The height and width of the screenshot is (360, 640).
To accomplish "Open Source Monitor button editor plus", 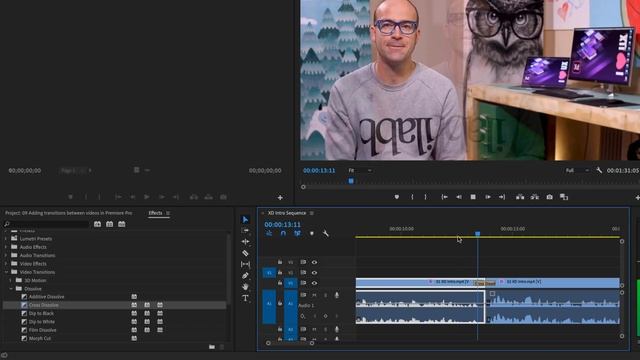I will (x=280, y=198).
